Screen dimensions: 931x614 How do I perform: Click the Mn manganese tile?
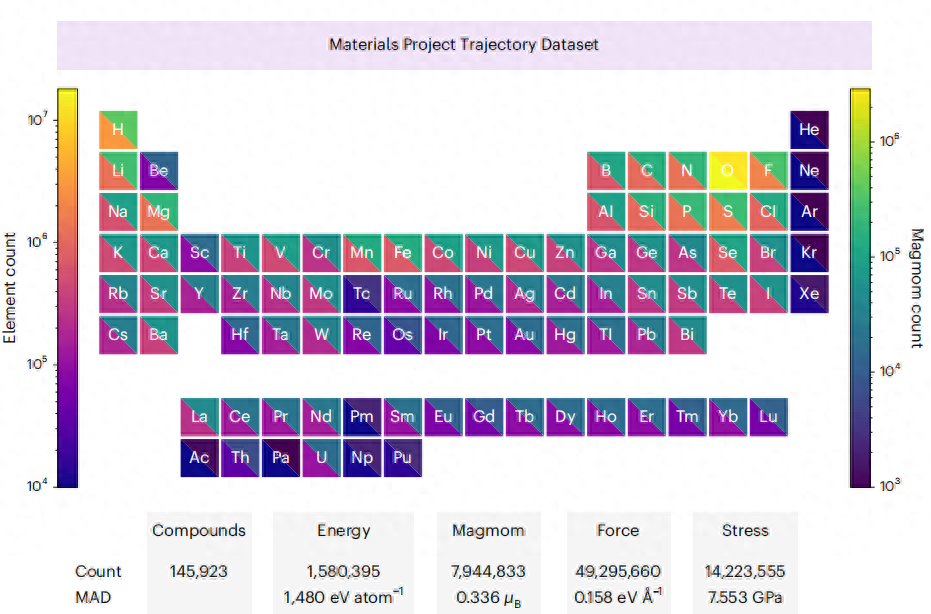pyautogui.click(x=362, y=252)
